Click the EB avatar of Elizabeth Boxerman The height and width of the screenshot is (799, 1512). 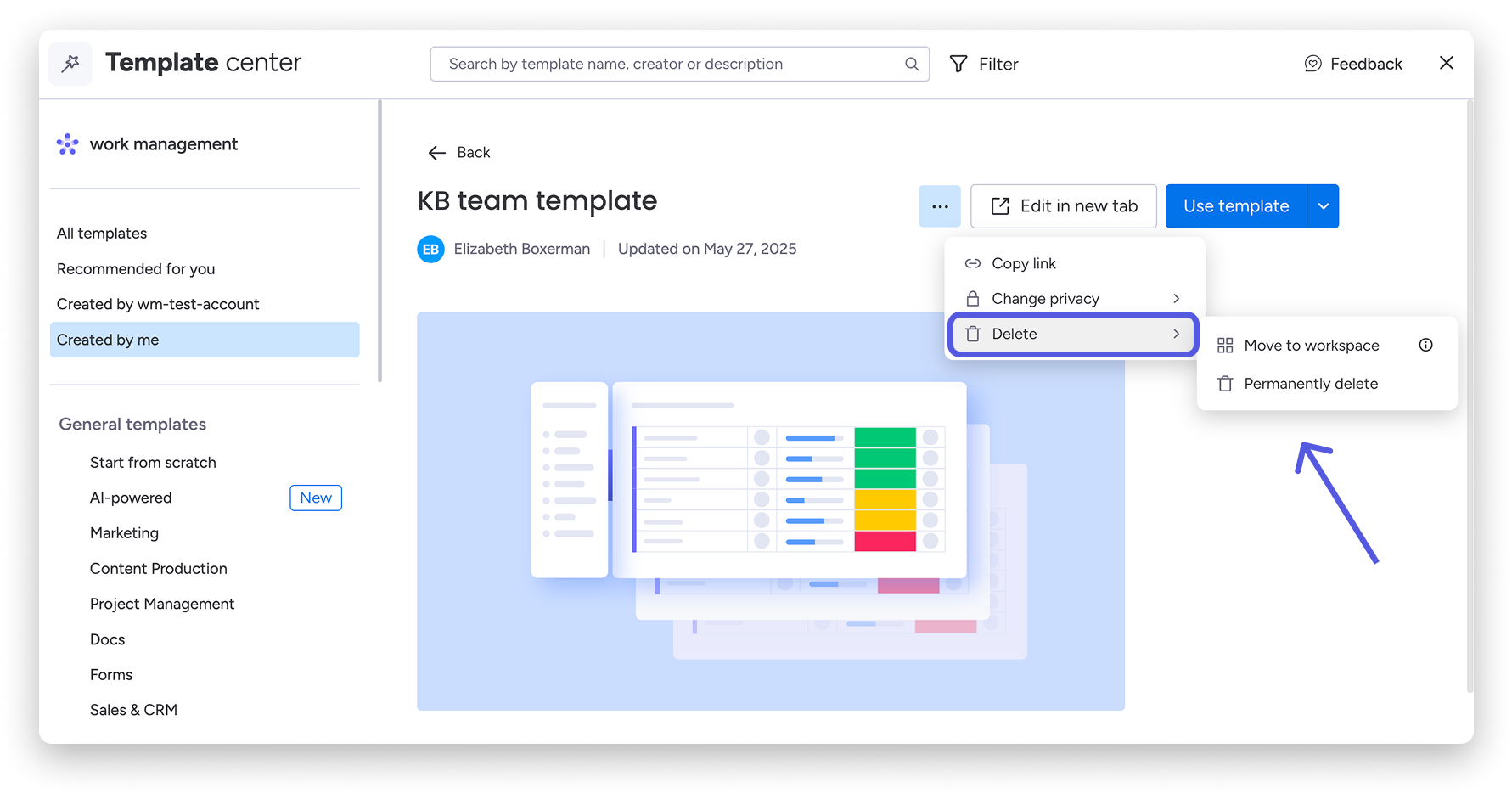click(430, 249)
